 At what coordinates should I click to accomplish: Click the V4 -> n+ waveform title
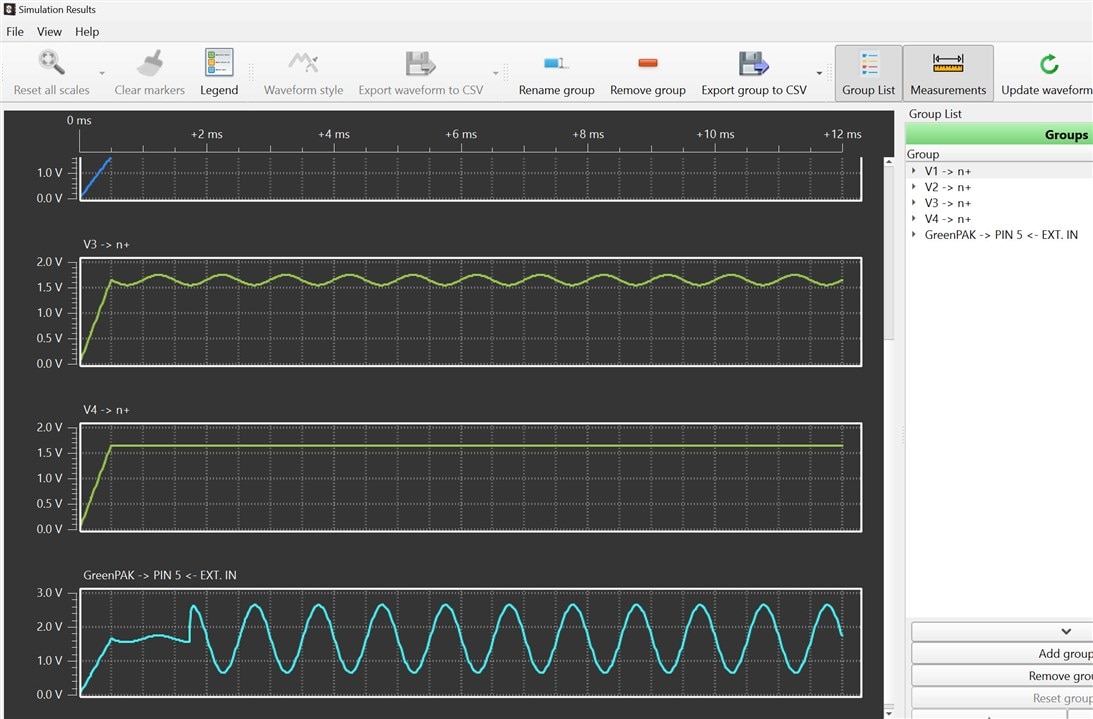(107, 409)
